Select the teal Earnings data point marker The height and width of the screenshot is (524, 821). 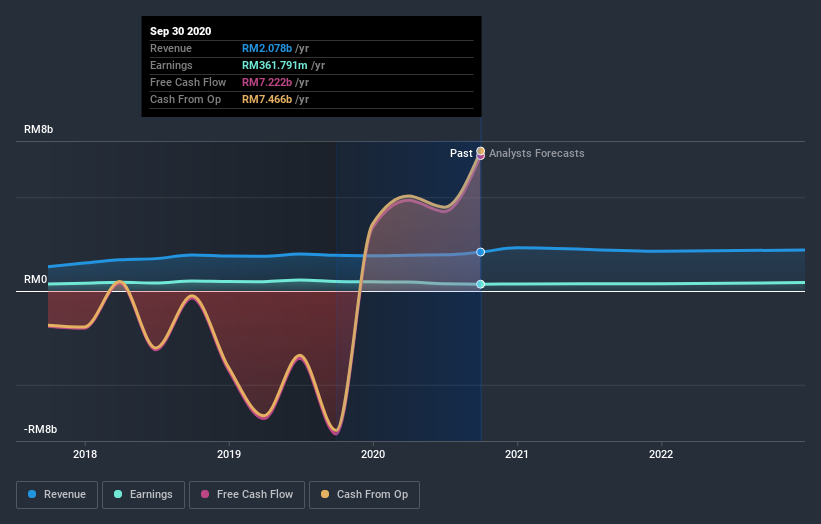coord(480,284)
